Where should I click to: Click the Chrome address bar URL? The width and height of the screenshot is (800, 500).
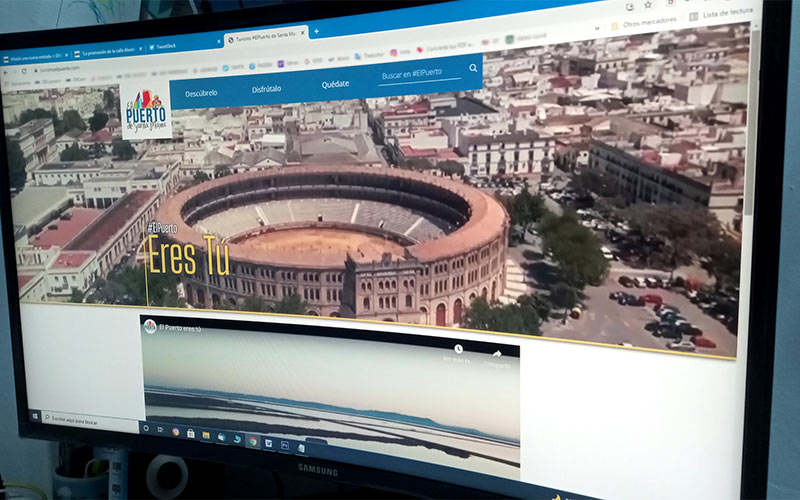(60, 68)
